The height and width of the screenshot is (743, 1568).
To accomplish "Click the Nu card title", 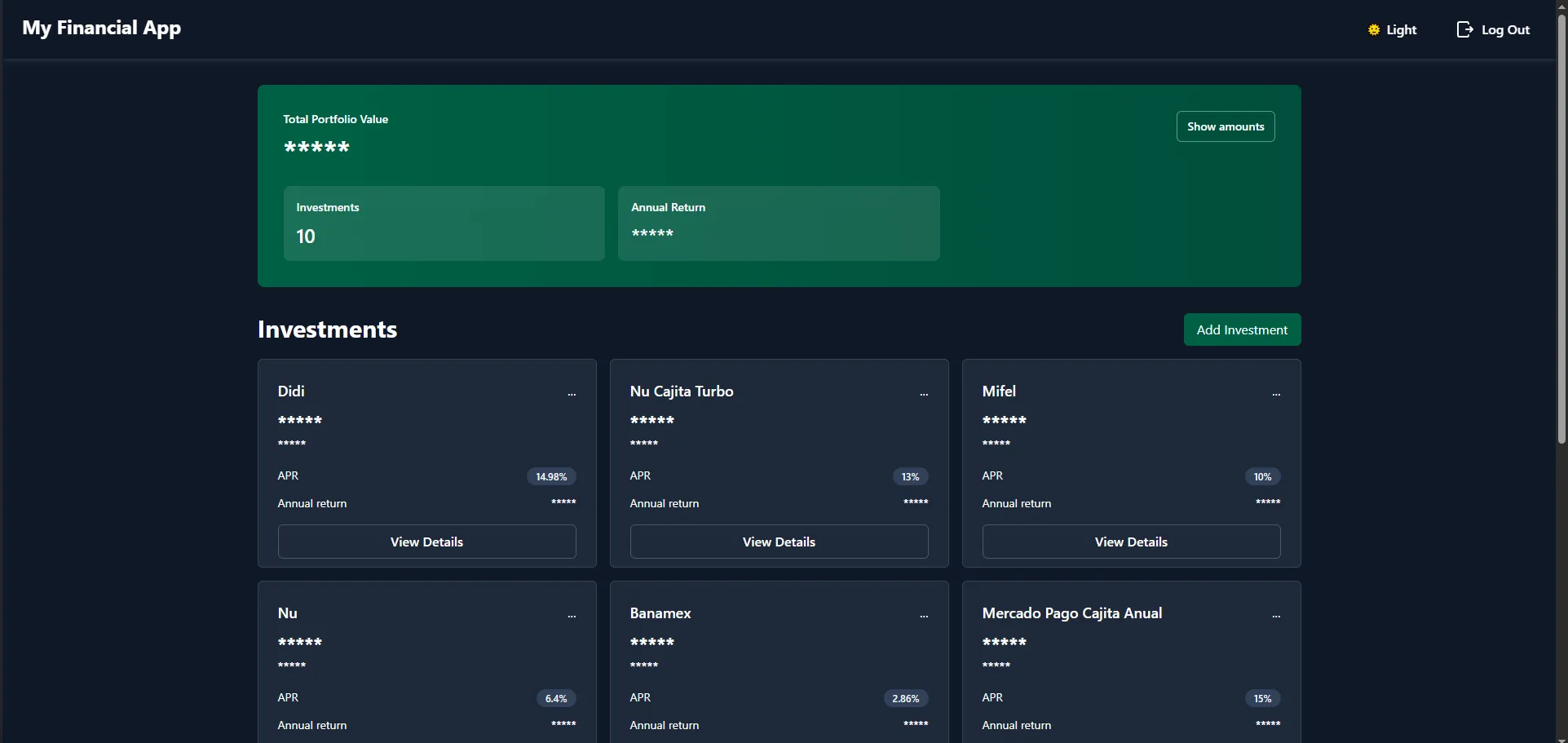I will [287, 613].
